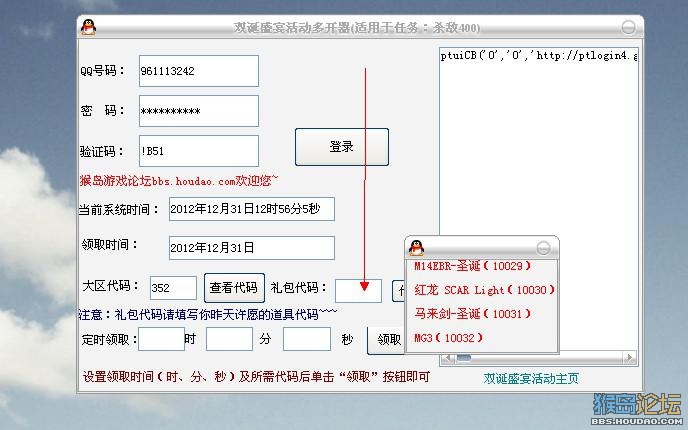Click the 领取 button
The image size is (688, 430).
click(x=386, y=340)
